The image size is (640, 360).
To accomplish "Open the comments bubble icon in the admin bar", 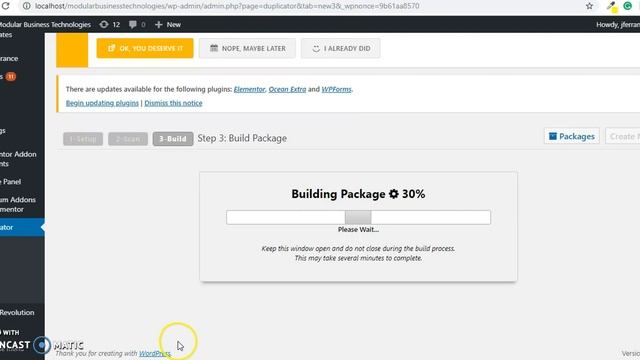I will 137,24.
